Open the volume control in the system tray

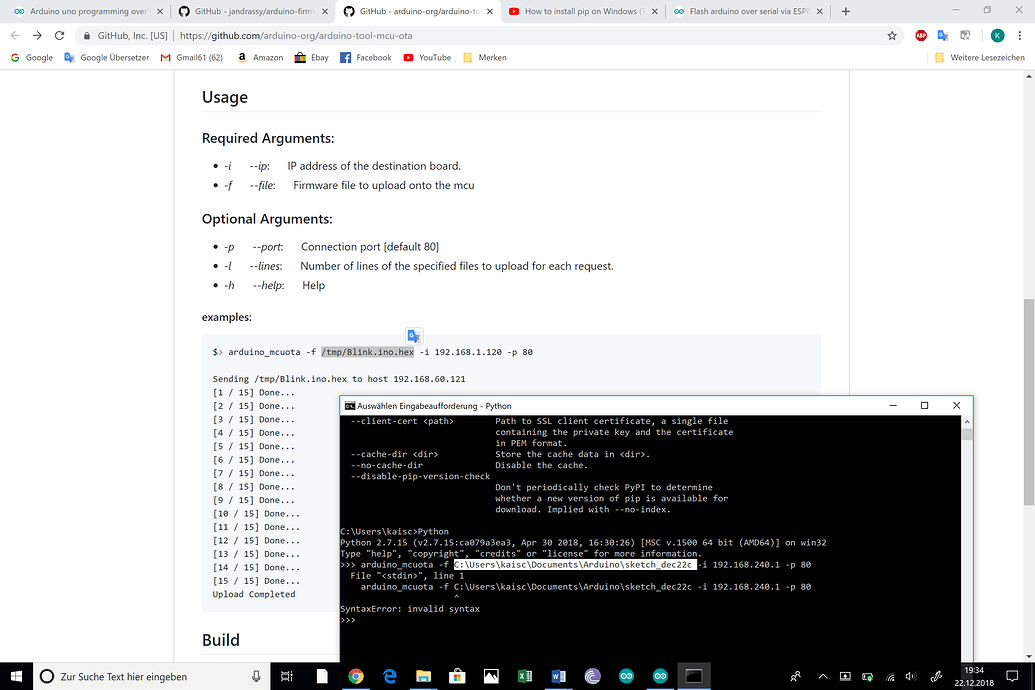910,676
